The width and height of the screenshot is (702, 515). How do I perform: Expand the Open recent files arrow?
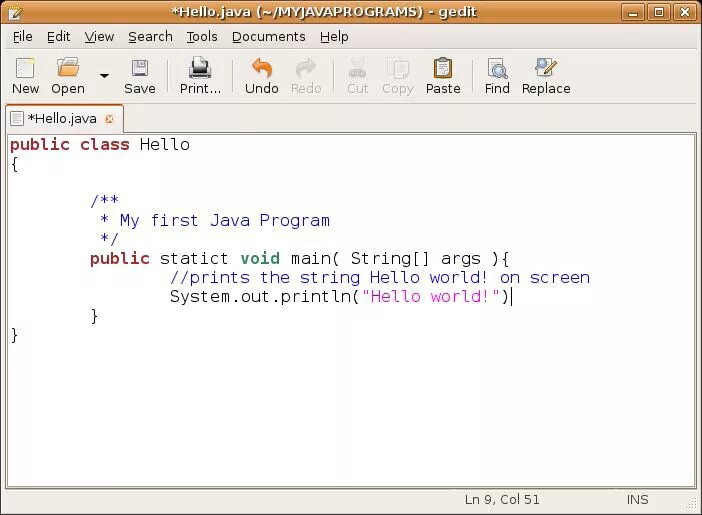point(104,76)
